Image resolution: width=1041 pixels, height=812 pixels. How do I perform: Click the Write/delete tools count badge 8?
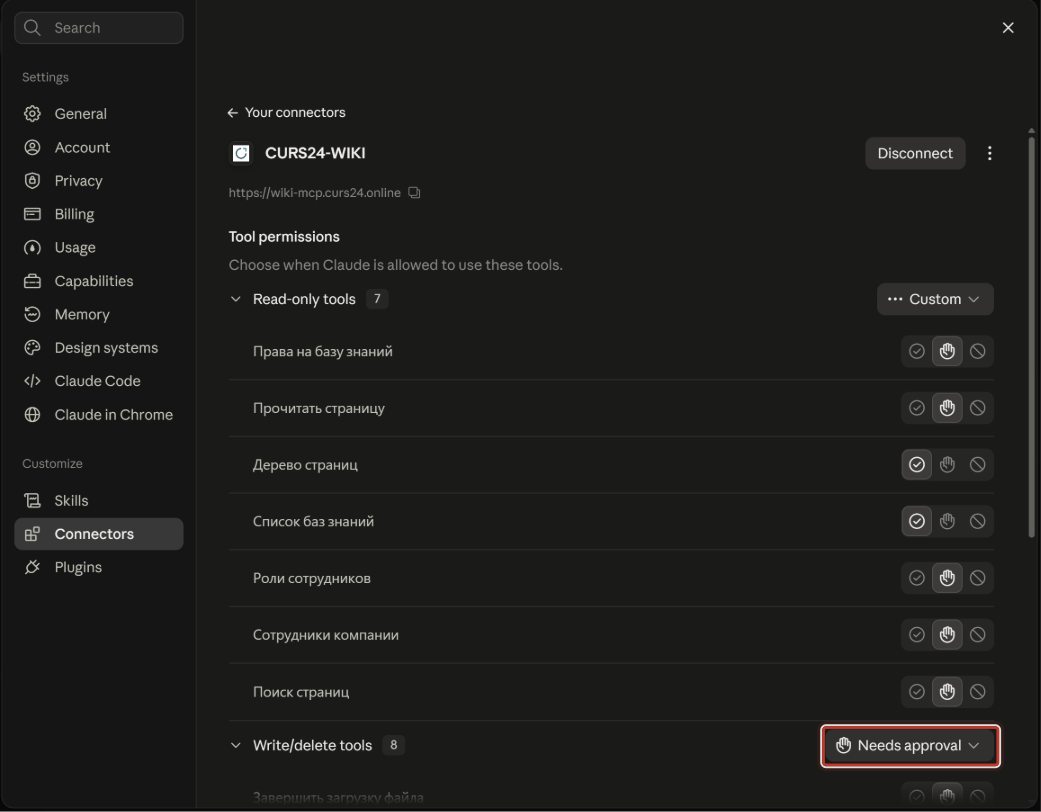point(394,745)
